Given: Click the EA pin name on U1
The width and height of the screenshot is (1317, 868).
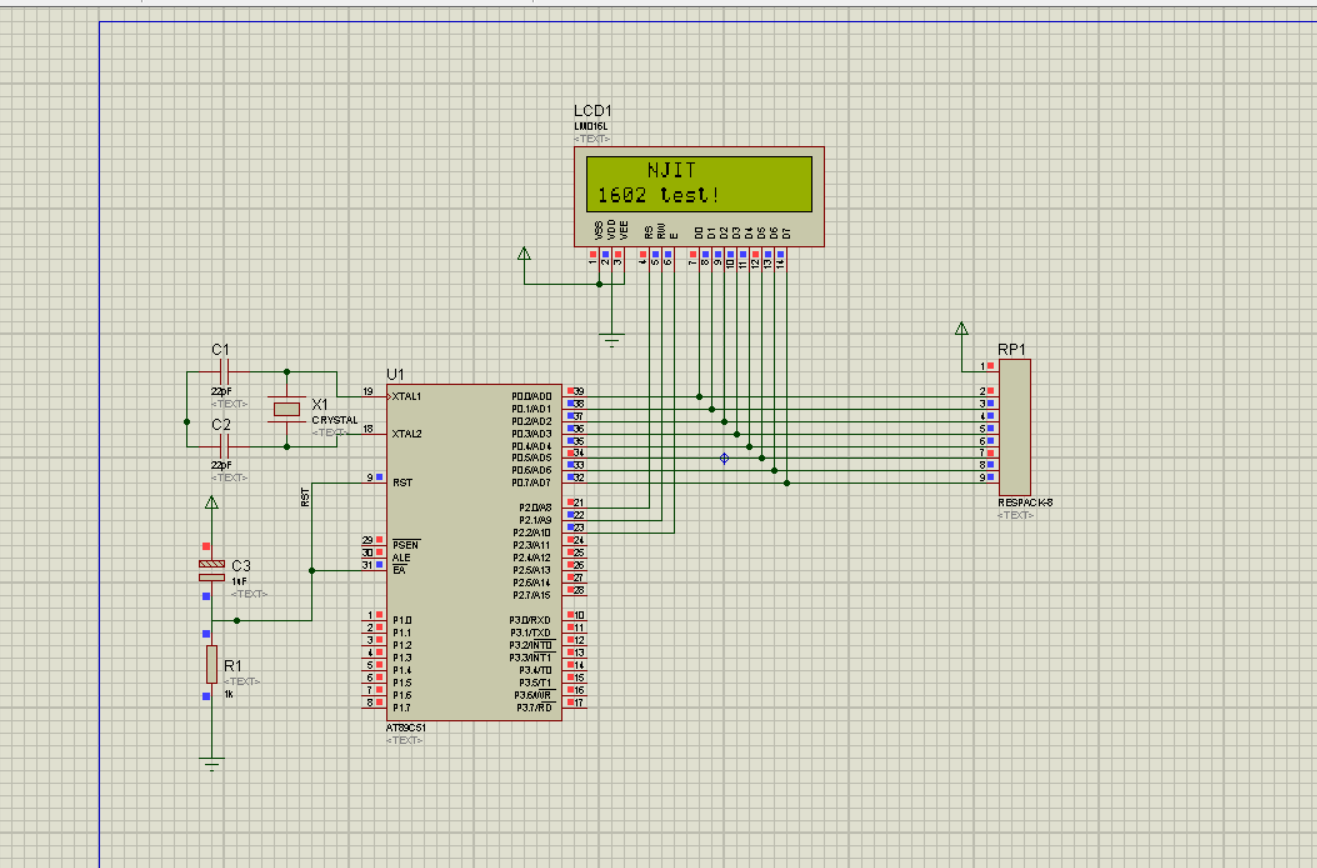Looking at the screenshot, I should click(x=399, y=570).
